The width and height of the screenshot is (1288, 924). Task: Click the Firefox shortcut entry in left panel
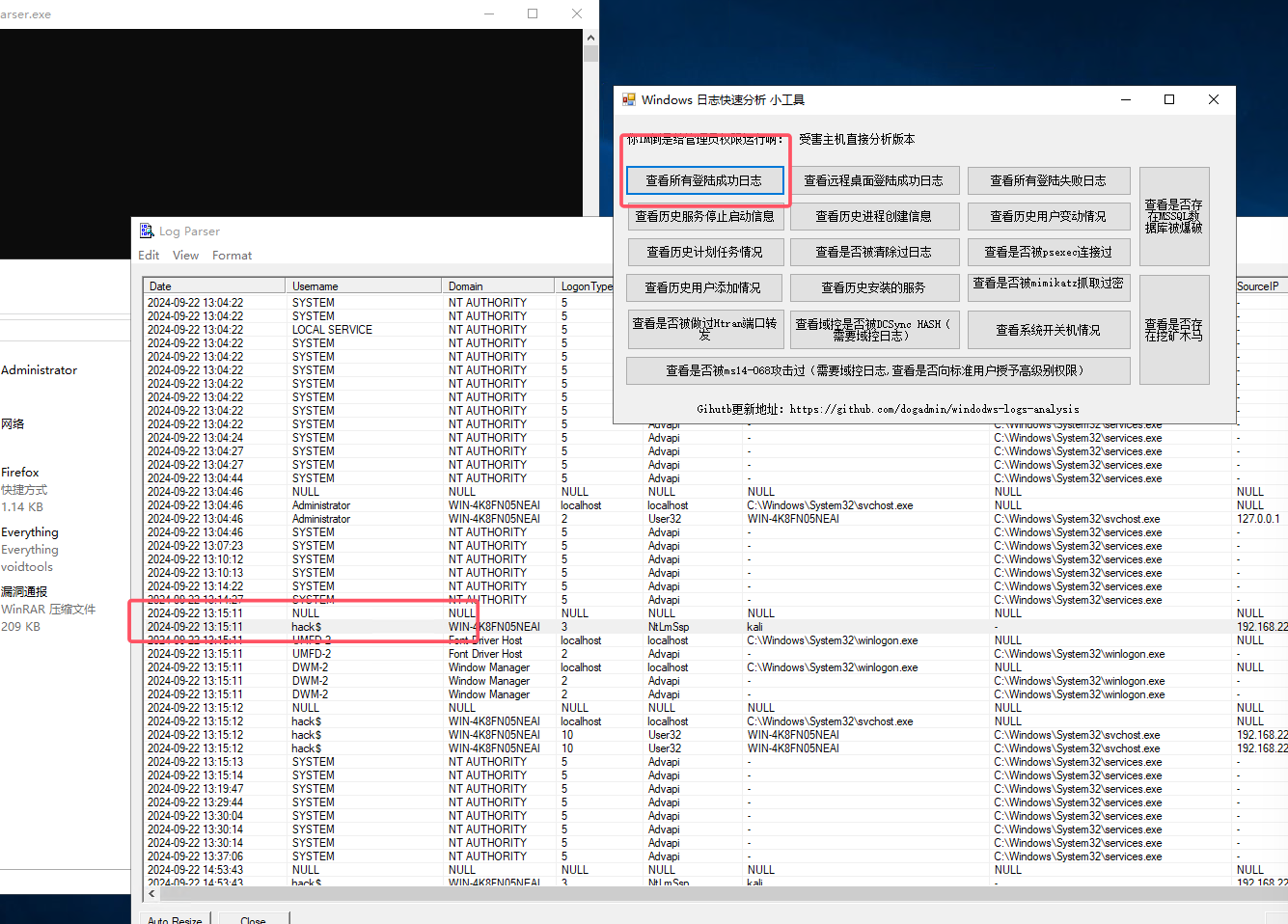[23, 489]
